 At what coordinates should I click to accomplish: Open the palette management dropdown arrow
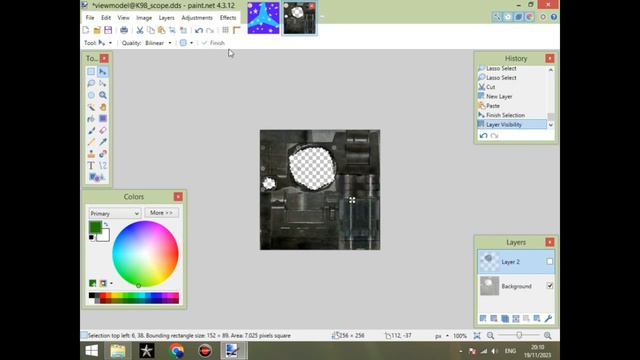pos(111,283)
